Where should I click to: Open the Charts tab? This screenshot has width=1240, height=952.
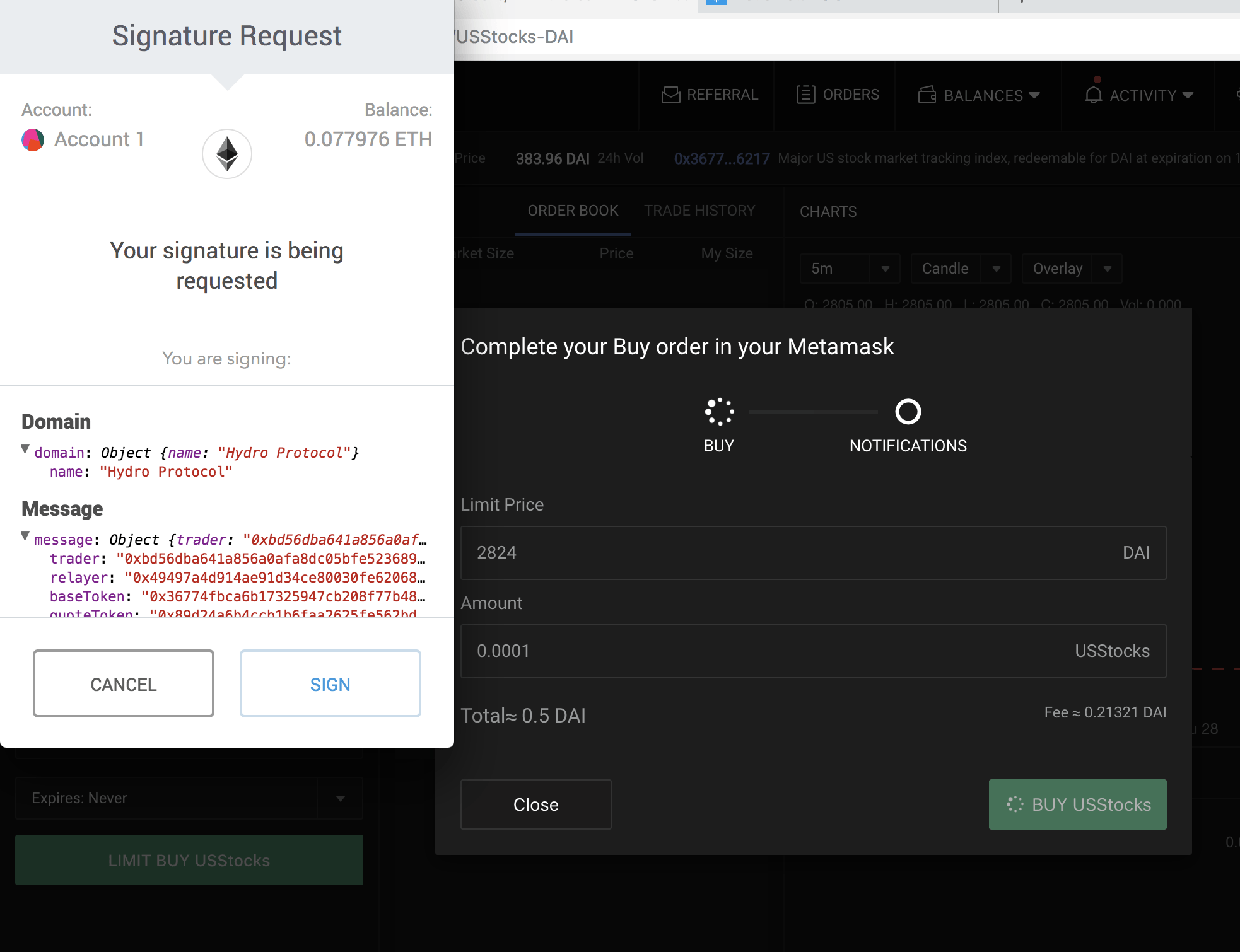[828, 212]
